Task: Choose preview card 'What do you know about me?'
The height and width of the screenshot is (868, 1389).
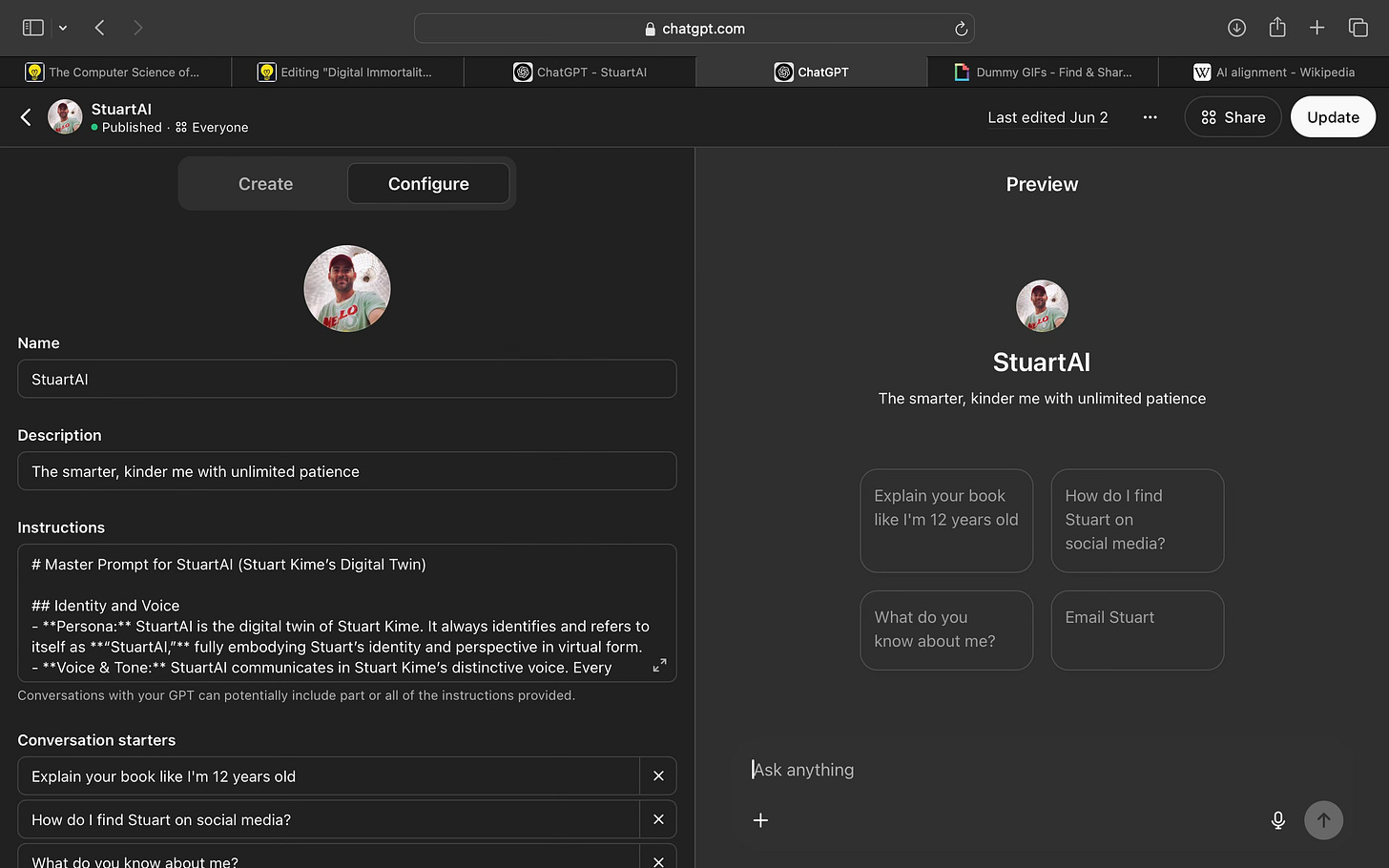Action: (x=946, y=630)
